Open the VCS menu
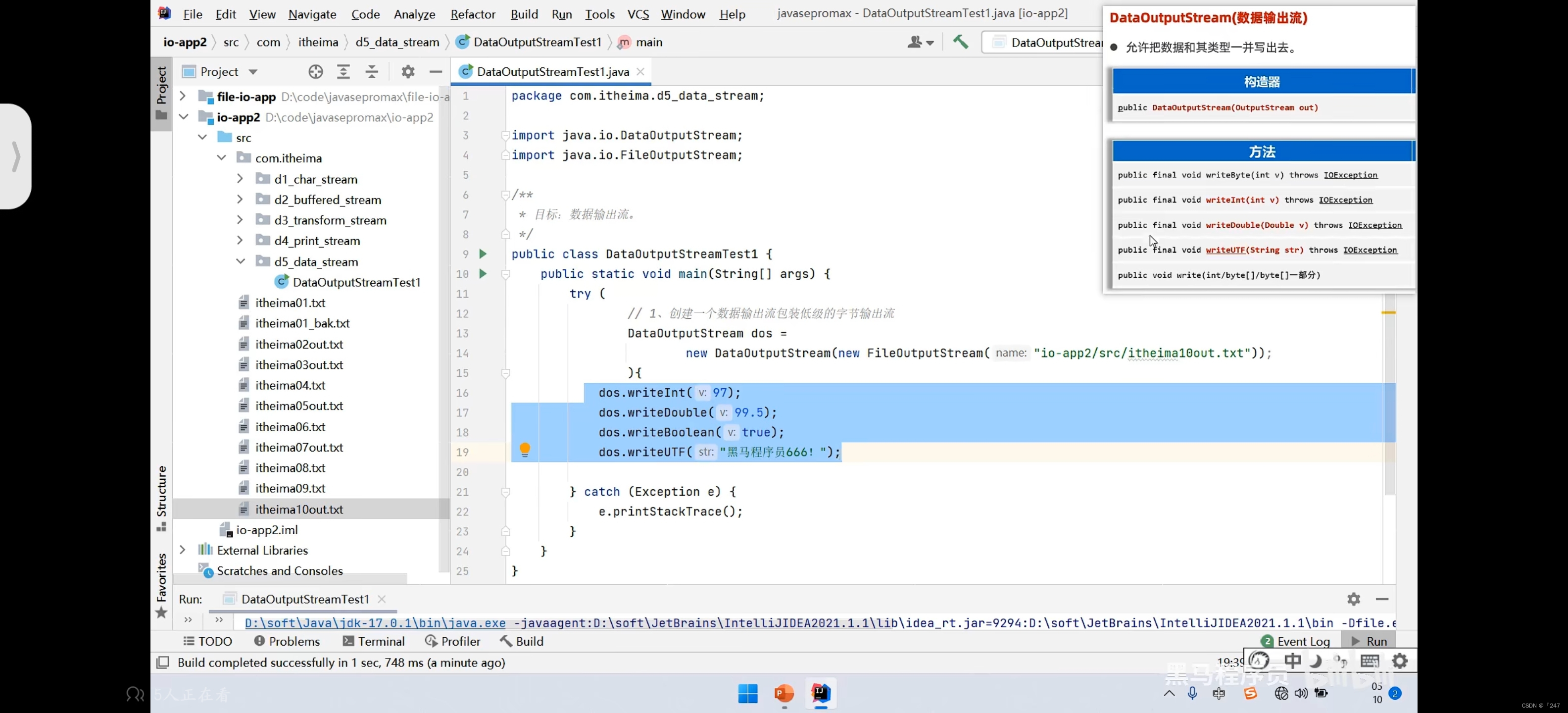 pos(638,14)
